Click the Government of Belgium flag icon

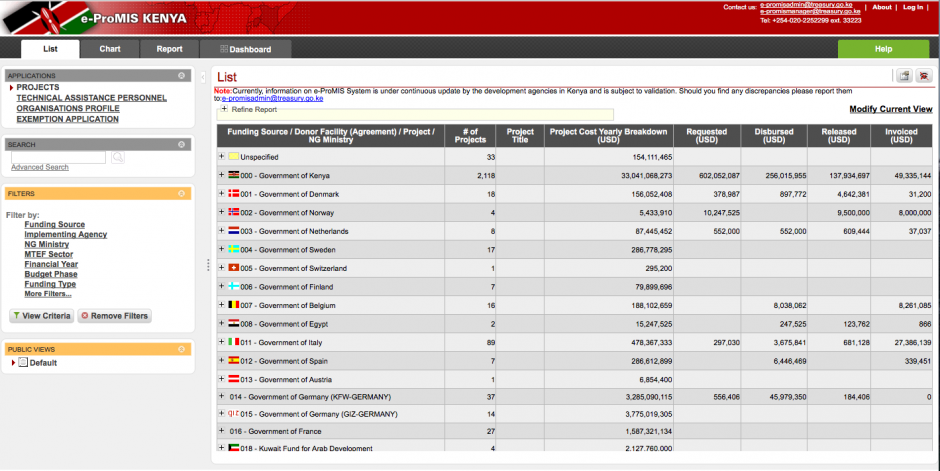(234, 305)
